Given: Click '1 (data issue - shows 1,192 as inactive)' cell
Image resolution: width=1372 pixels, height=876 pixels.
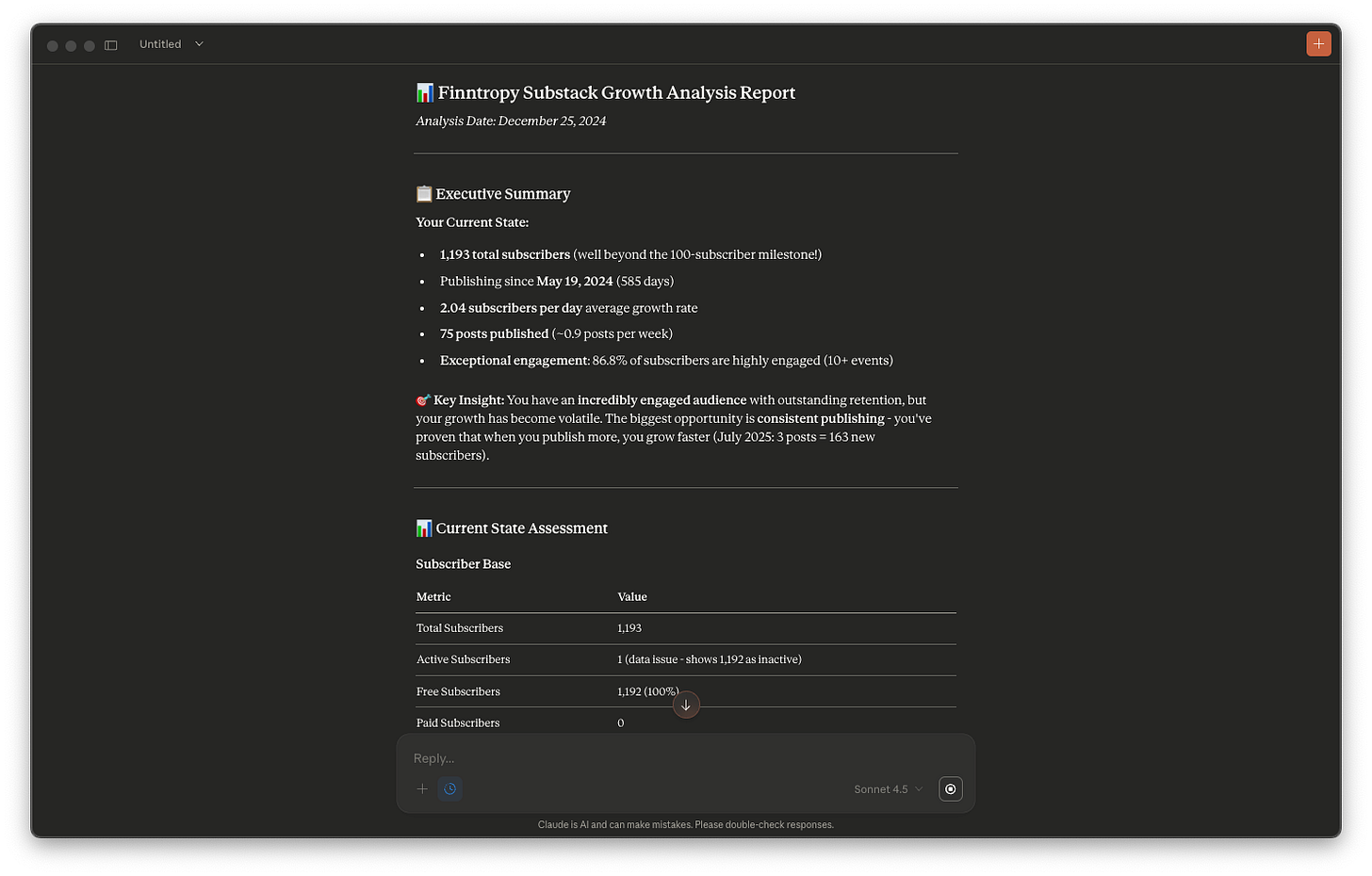Looking at the screenshot, I should pos(710,659).
